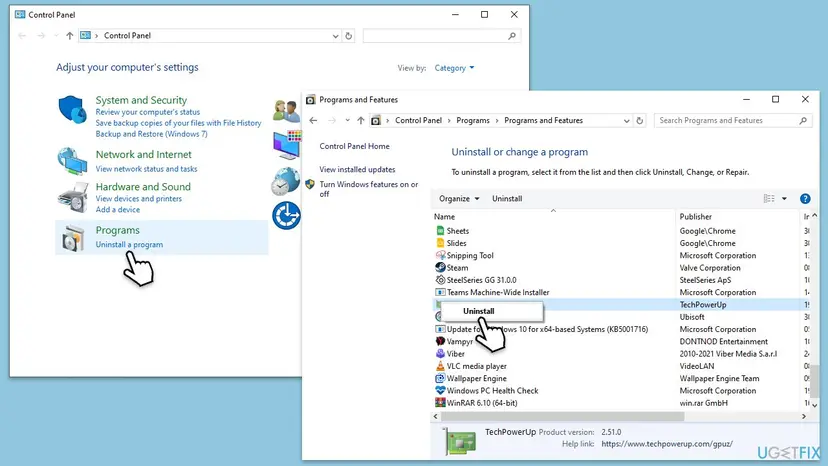Open address bar dropdown in Control Panel
The width and height of the screenshot is (828, 466).
[335, 36]
